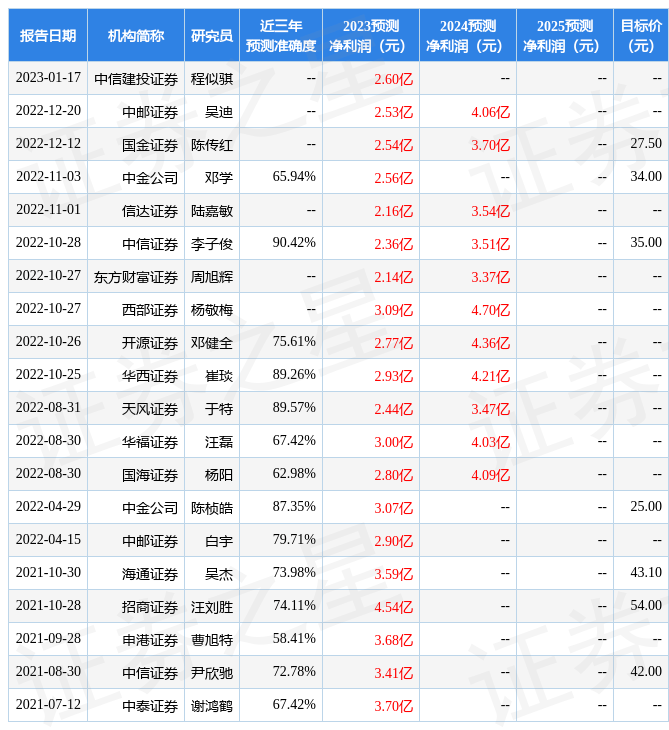Click the 2023预测净利润 column header

coord(371,35)
